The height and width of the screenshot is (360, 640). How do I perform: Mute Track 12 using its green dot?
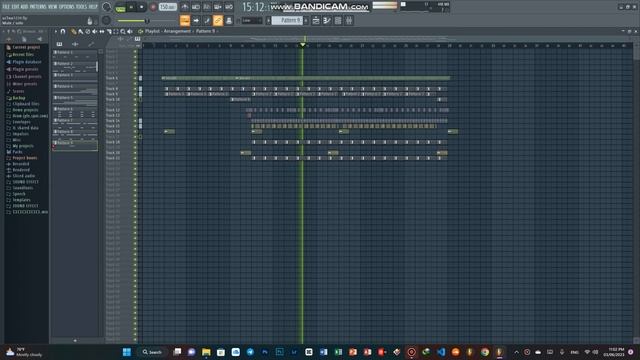click(x=135, y=110)
